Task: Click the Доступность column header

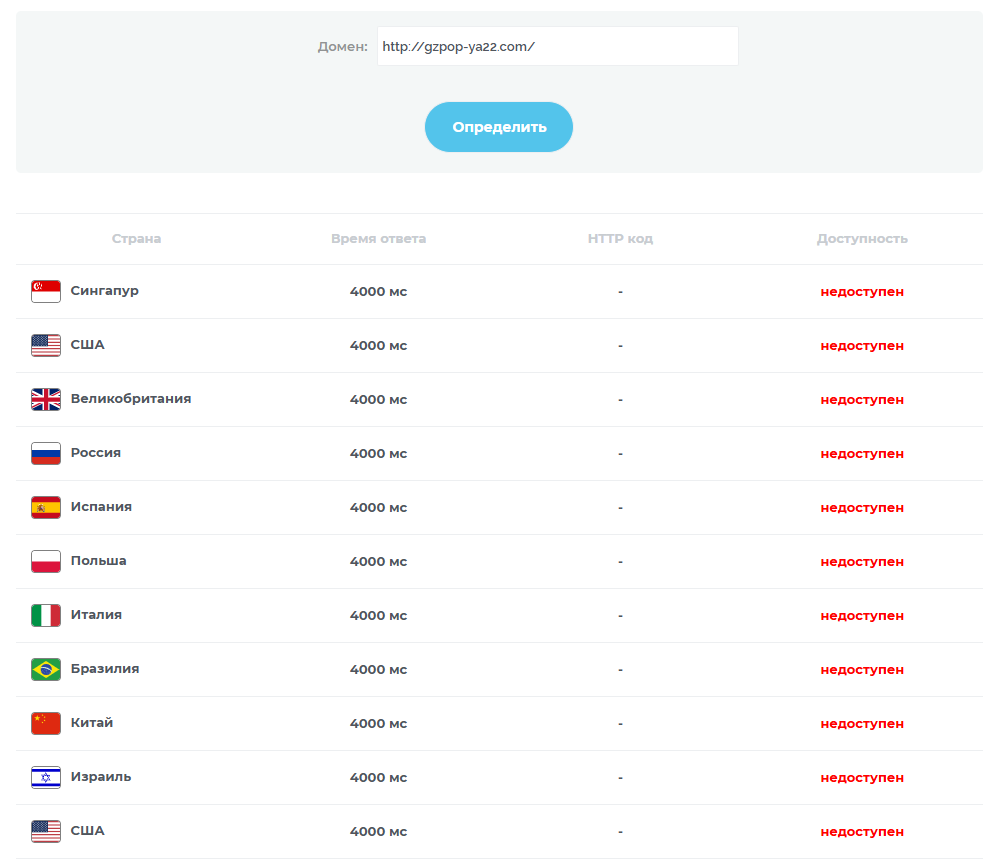Action: [862, 239]
